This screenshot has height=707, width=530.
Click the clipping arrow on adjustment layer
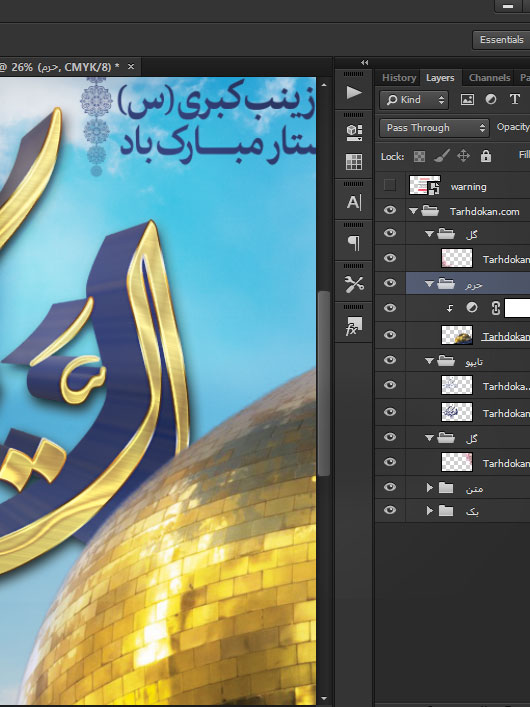tap(450, 308)
